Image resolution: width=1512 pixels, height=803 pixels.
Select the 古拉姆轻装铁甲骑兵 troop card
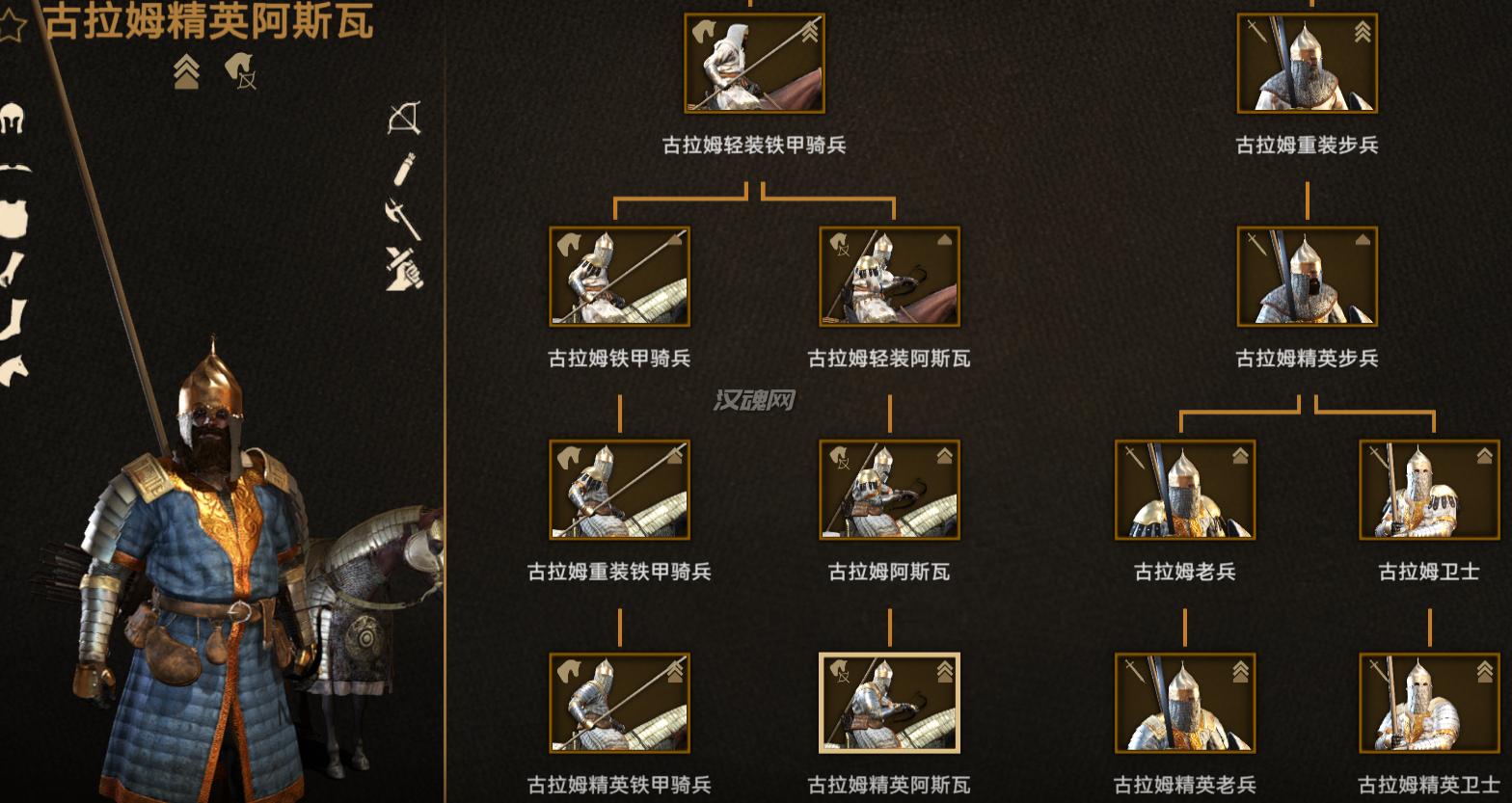tap(754, 63)
